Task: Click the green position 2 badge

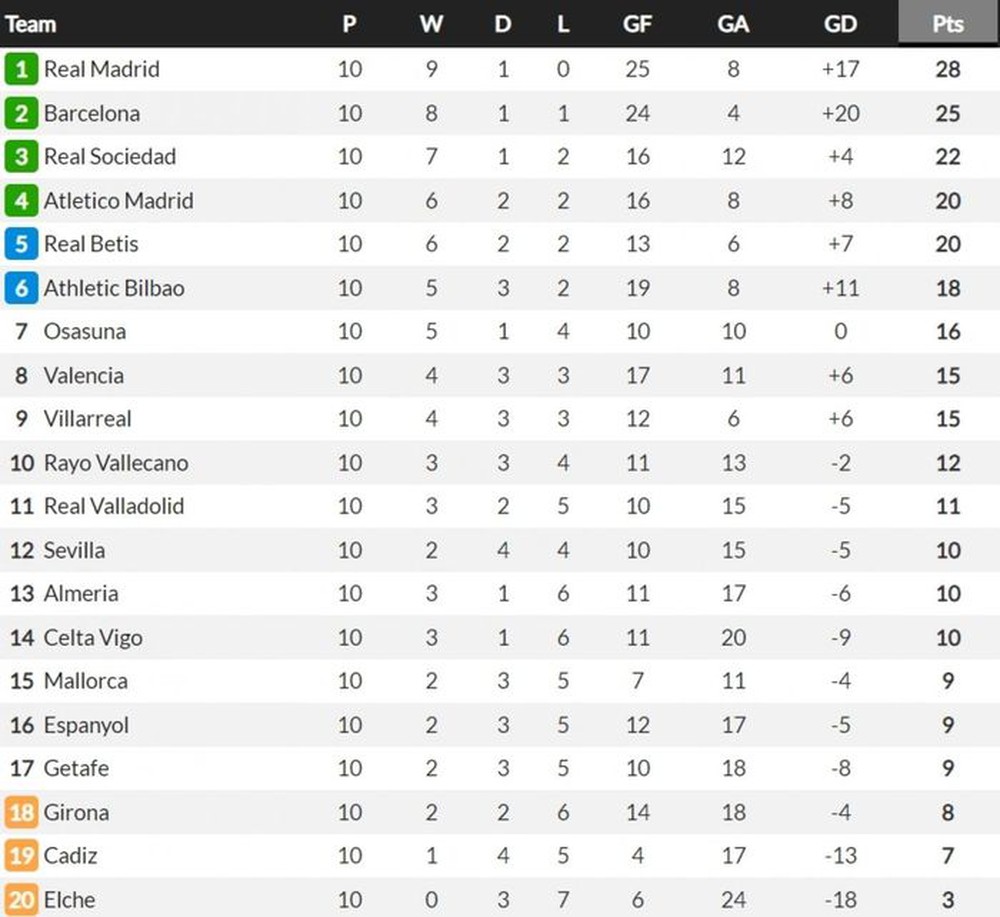Action: (21, 114)
